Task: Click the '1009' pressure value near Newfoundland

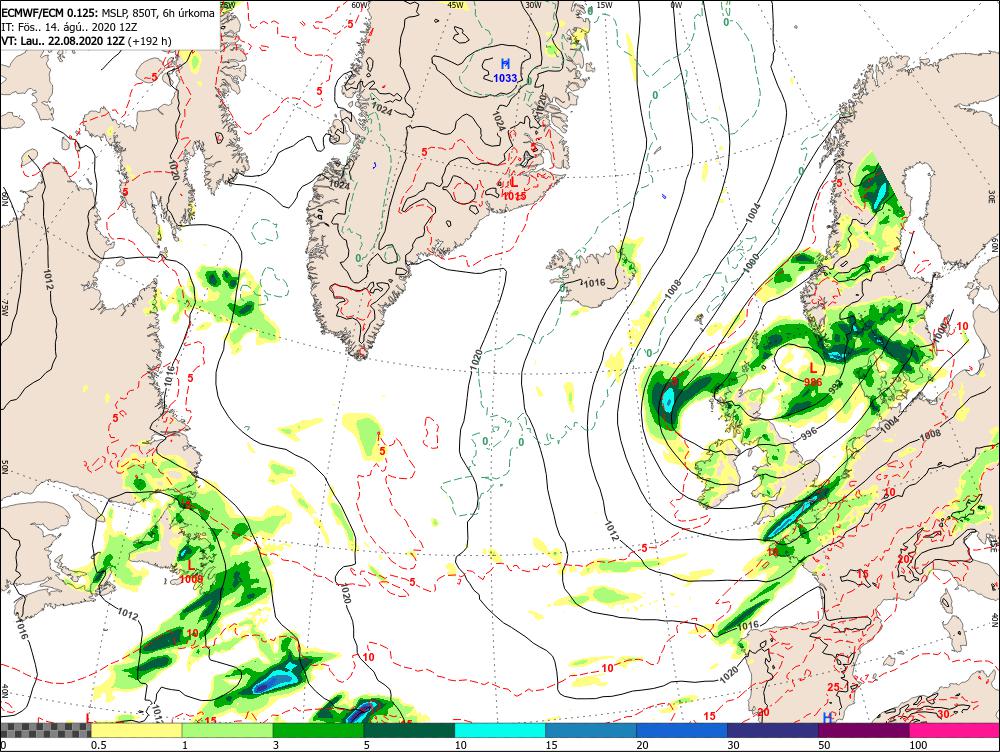Action: [191, 579]
